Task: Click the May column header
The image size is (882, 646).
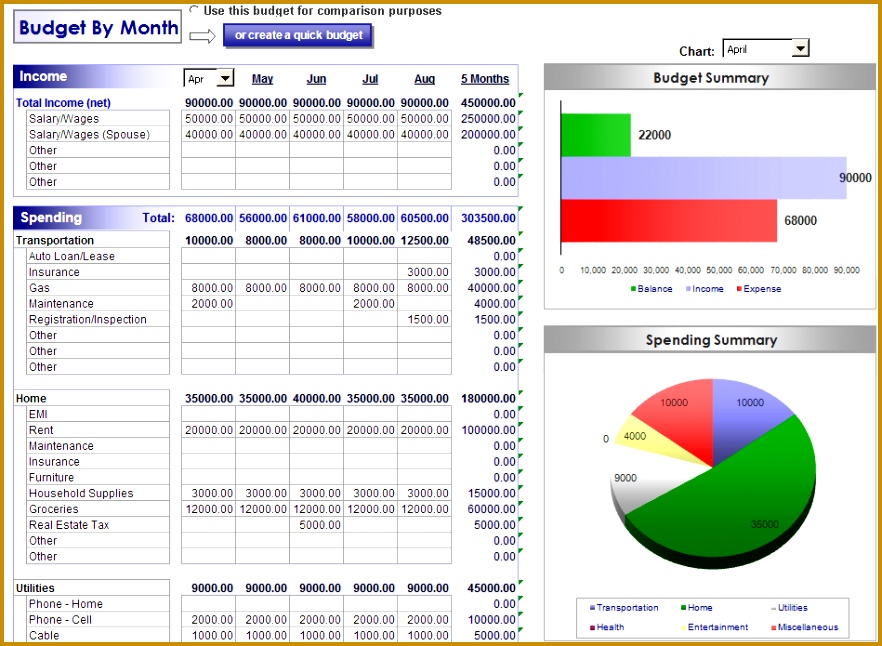Action: pyautogui.click(x=262, y=79)
